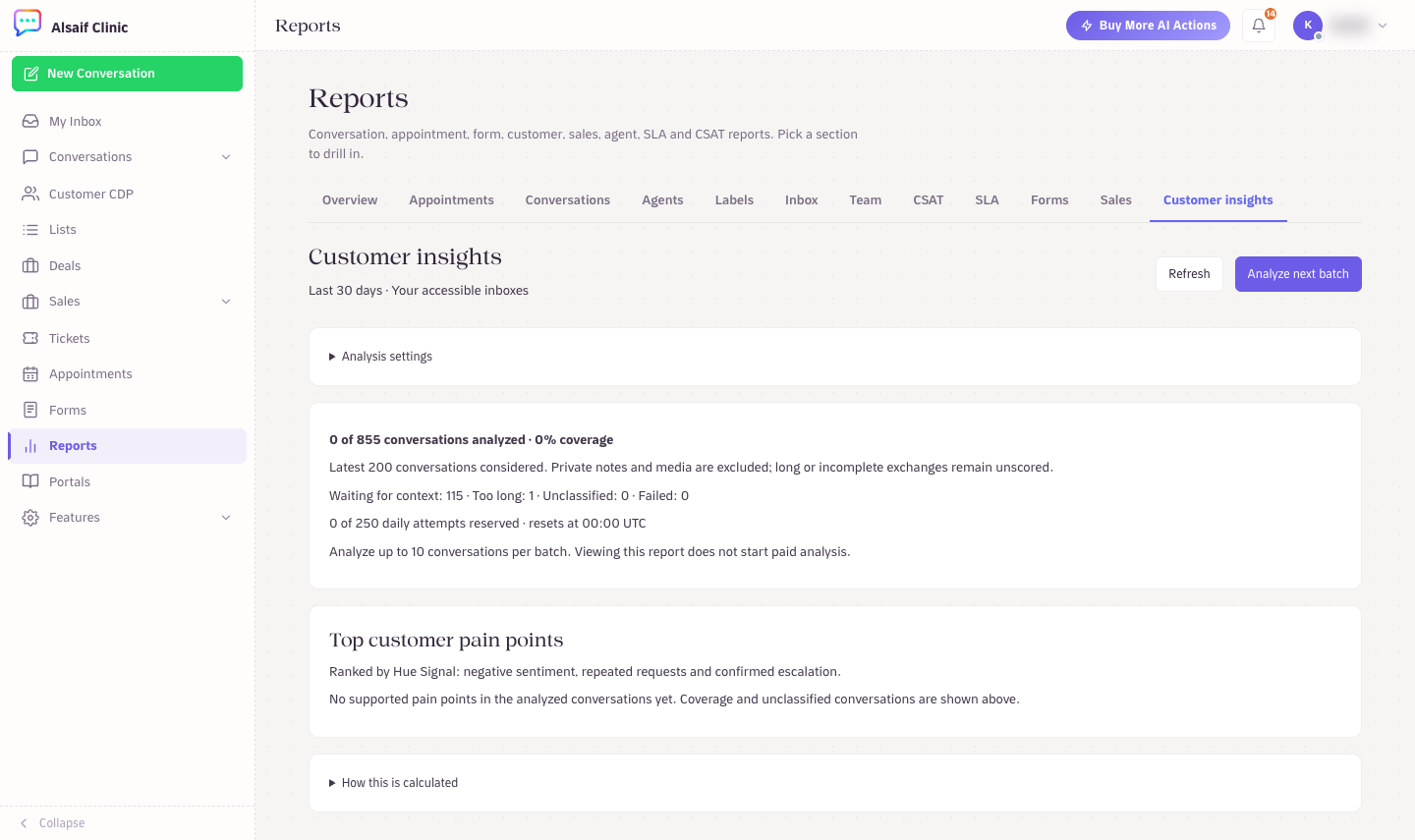Switch to the Team tab
This screenshot has height=840, width=1415.
coord(866,200)
